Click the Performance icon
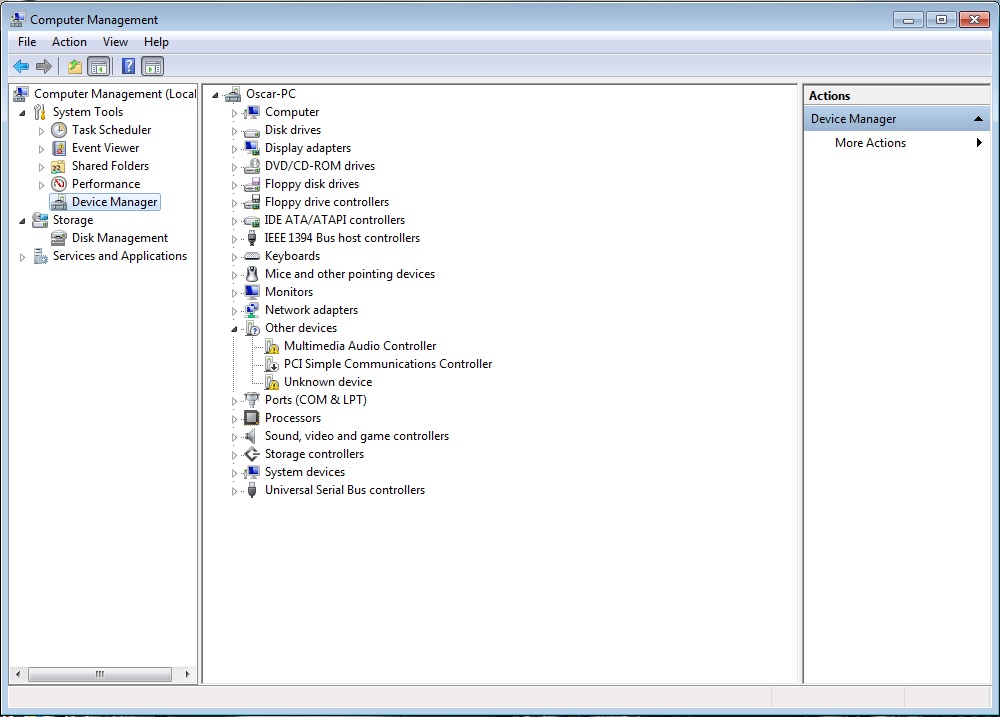The image size is (1000, 717). [x=59, y=184]
